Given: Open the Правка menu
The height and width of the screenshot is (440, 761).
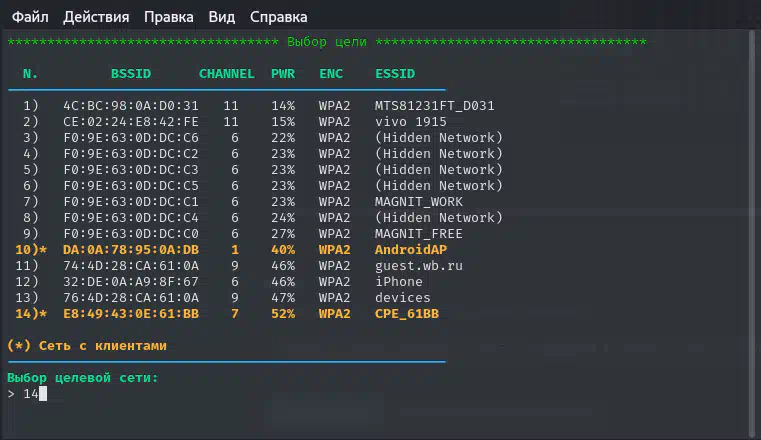Looking at the screenshot, I should (168, 17).
